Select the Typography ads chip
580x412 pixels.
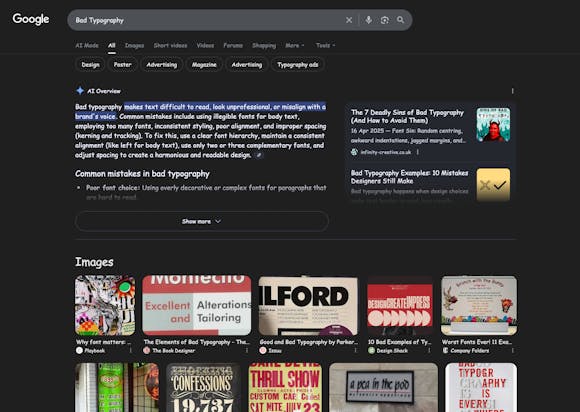pyautogui.click(x=298, y=65)
